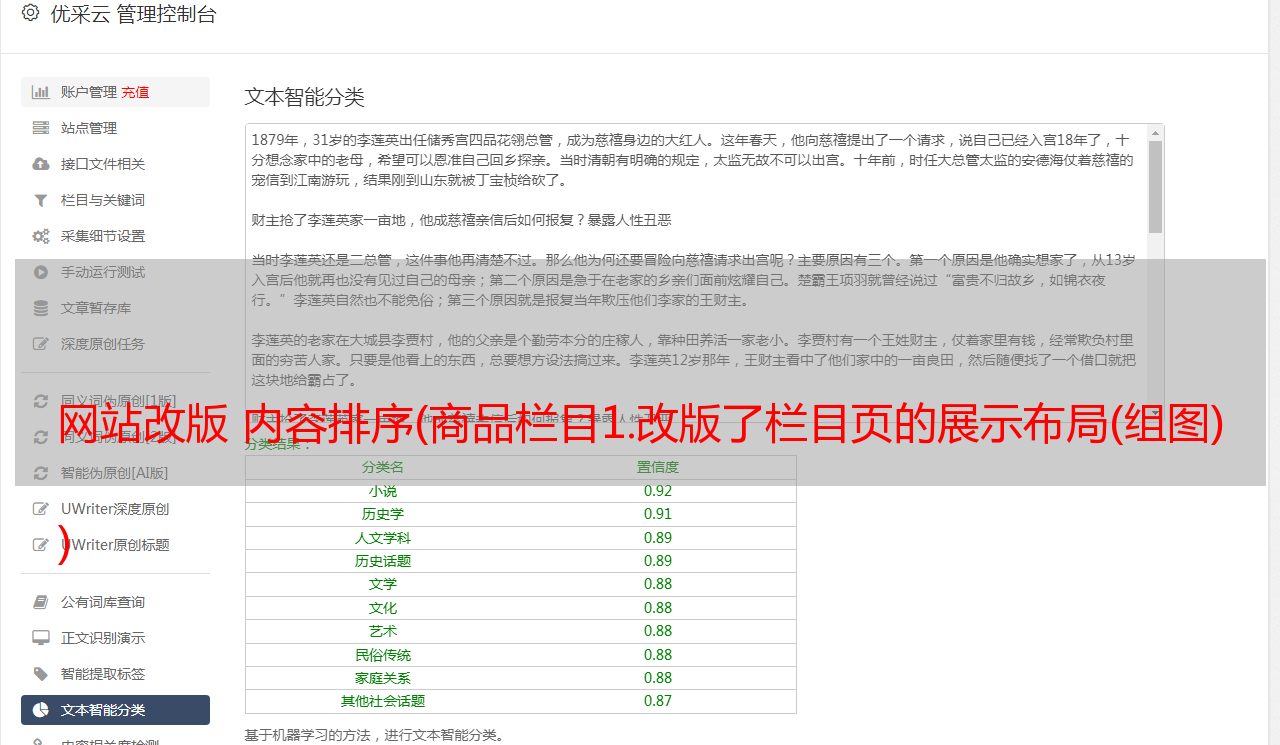Viewport: 1280px width, 745px height.
Task: Click the 0.88 value in 艺术 row
Action: (x=658, y=631)
